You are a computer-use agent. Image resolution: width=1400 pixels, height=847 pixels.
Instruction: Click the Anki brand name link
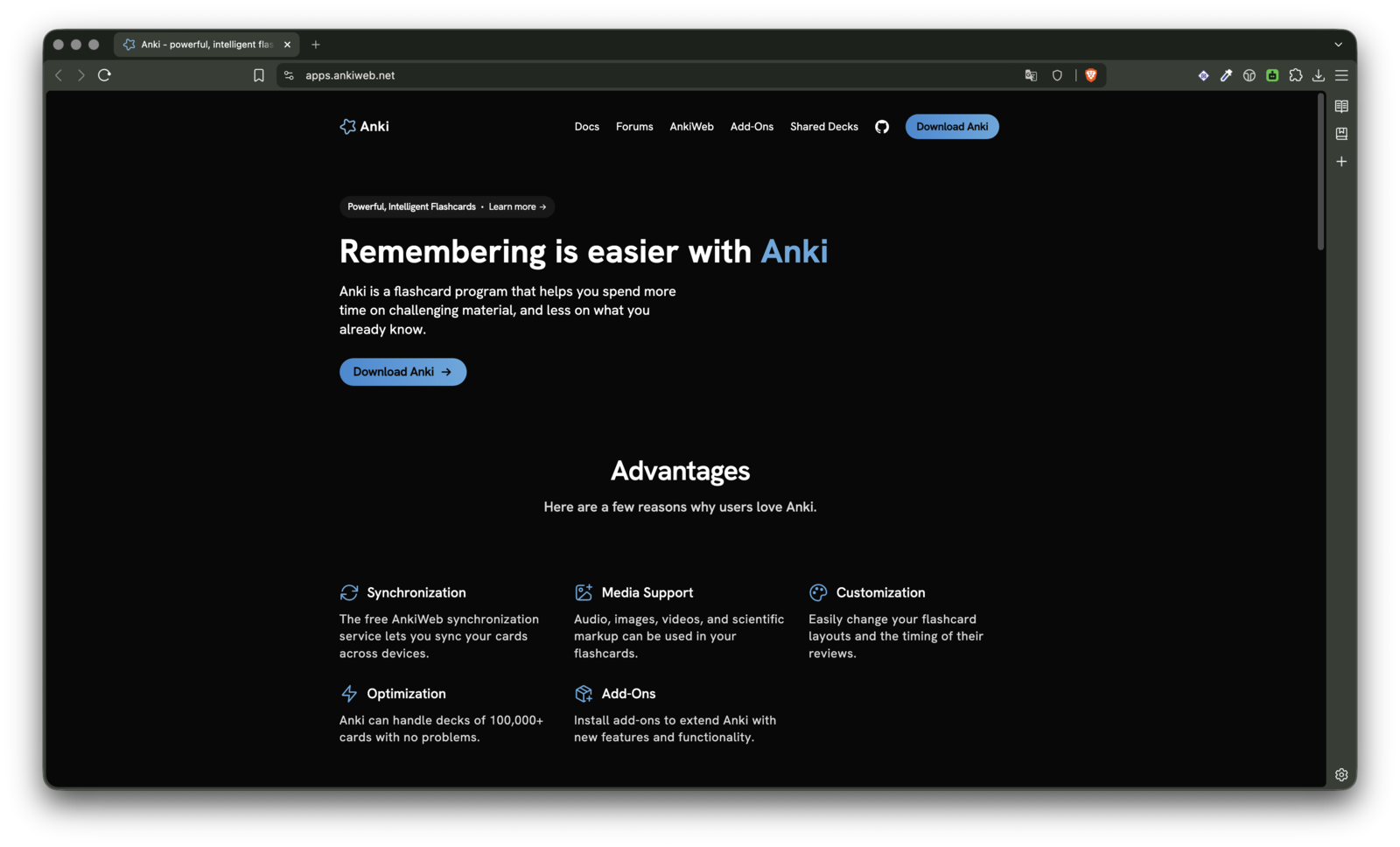pos(374,127)
